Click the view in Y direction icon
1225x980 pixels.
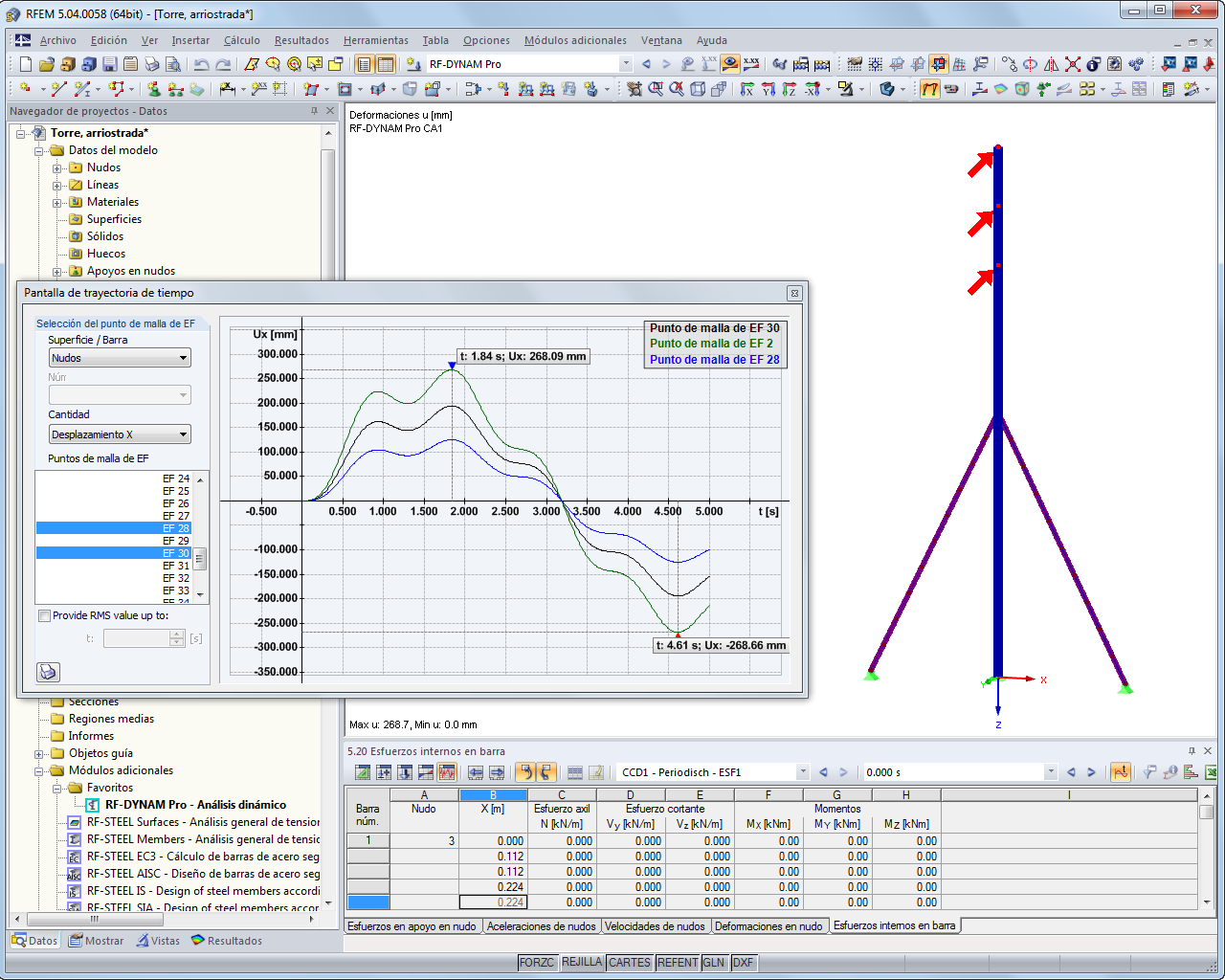pos(768,89)
